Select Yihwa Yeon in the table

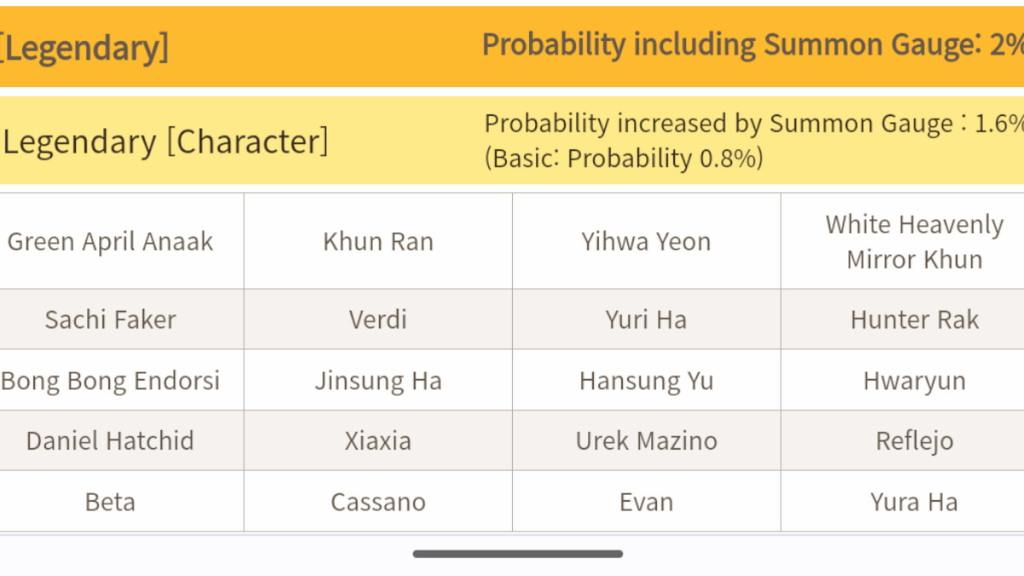pyautogui.click(x=647, y=242)
